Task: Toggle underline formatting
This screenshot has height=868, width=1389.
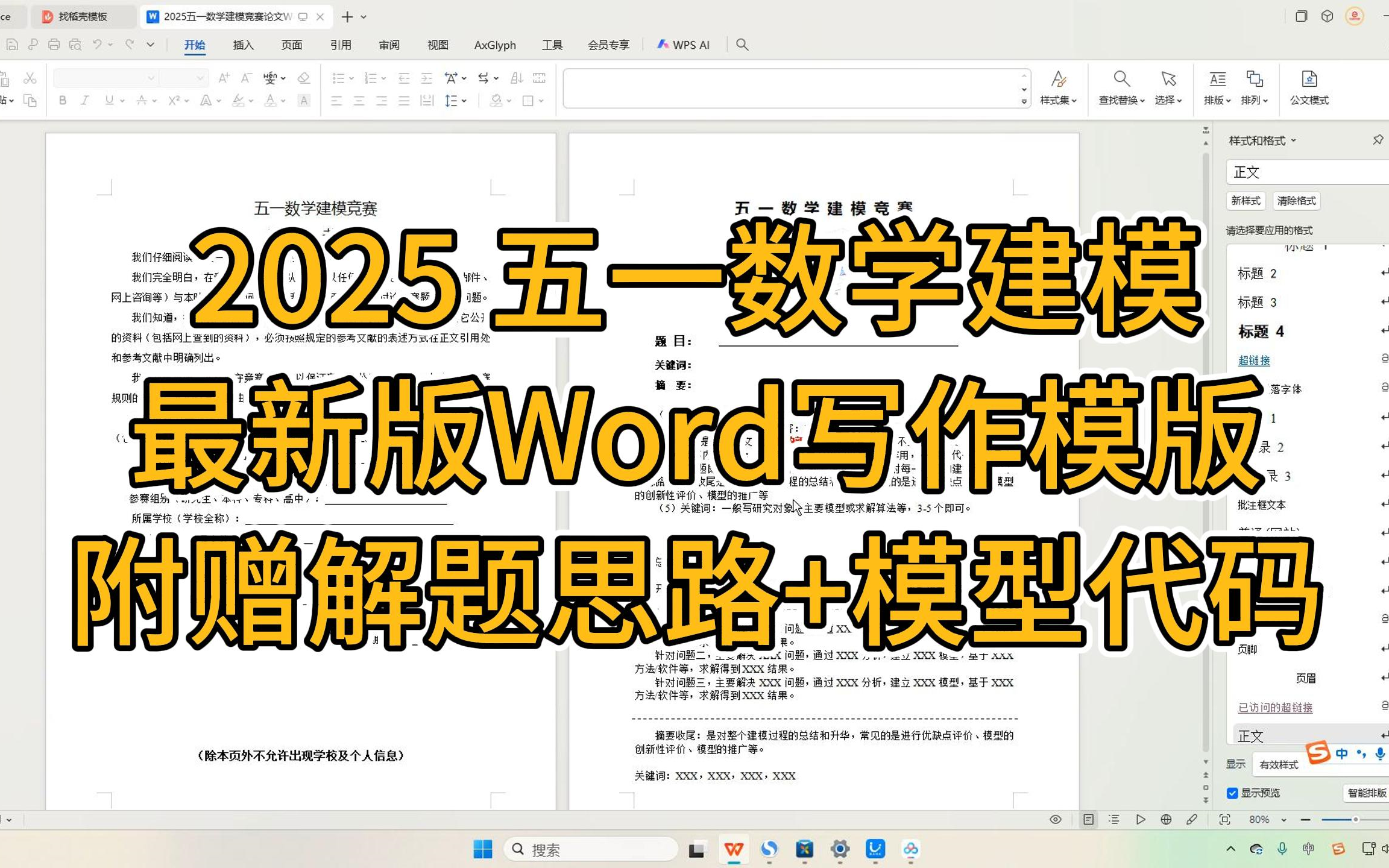Action: (107, 100)
